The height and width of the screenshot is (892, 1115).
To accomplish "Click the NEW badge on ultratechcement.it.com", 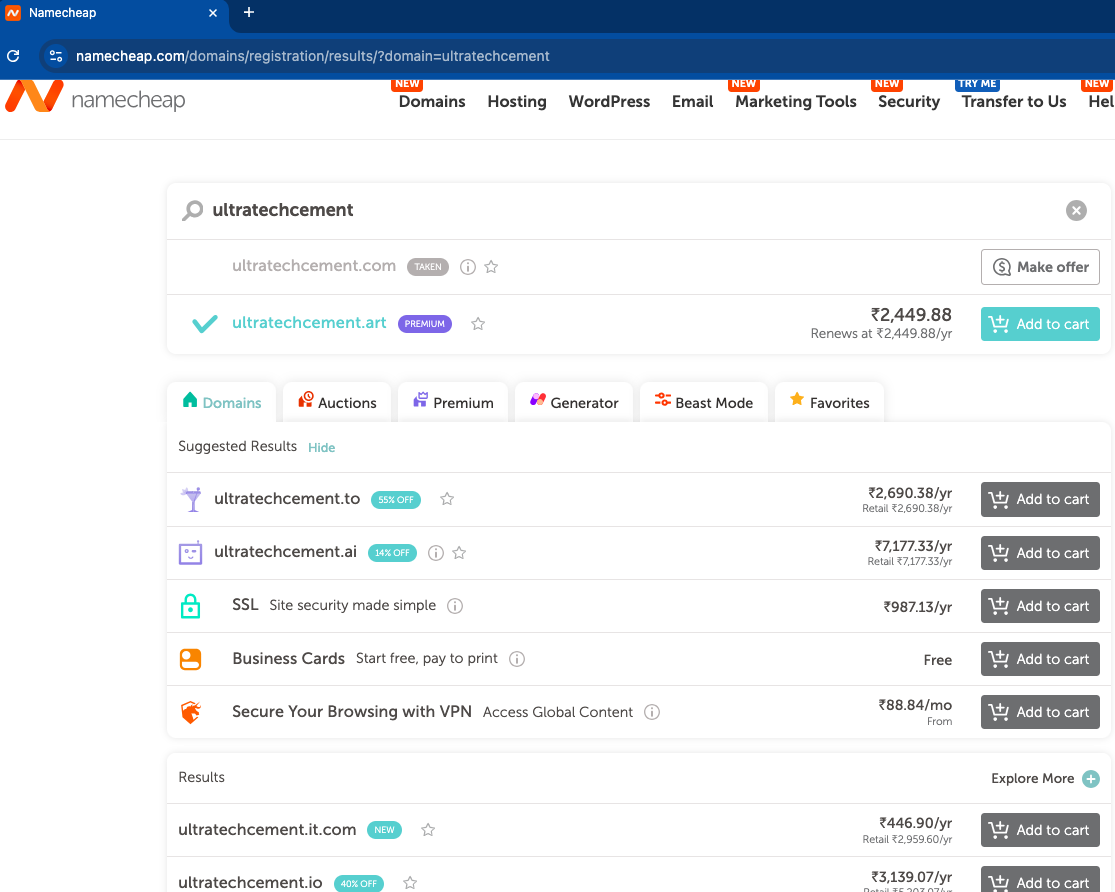I will click(x=384, y=829).
